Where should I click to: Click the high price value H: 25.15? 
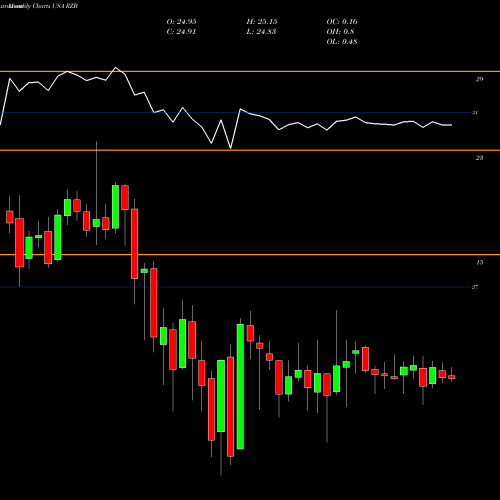pos(262,22)
